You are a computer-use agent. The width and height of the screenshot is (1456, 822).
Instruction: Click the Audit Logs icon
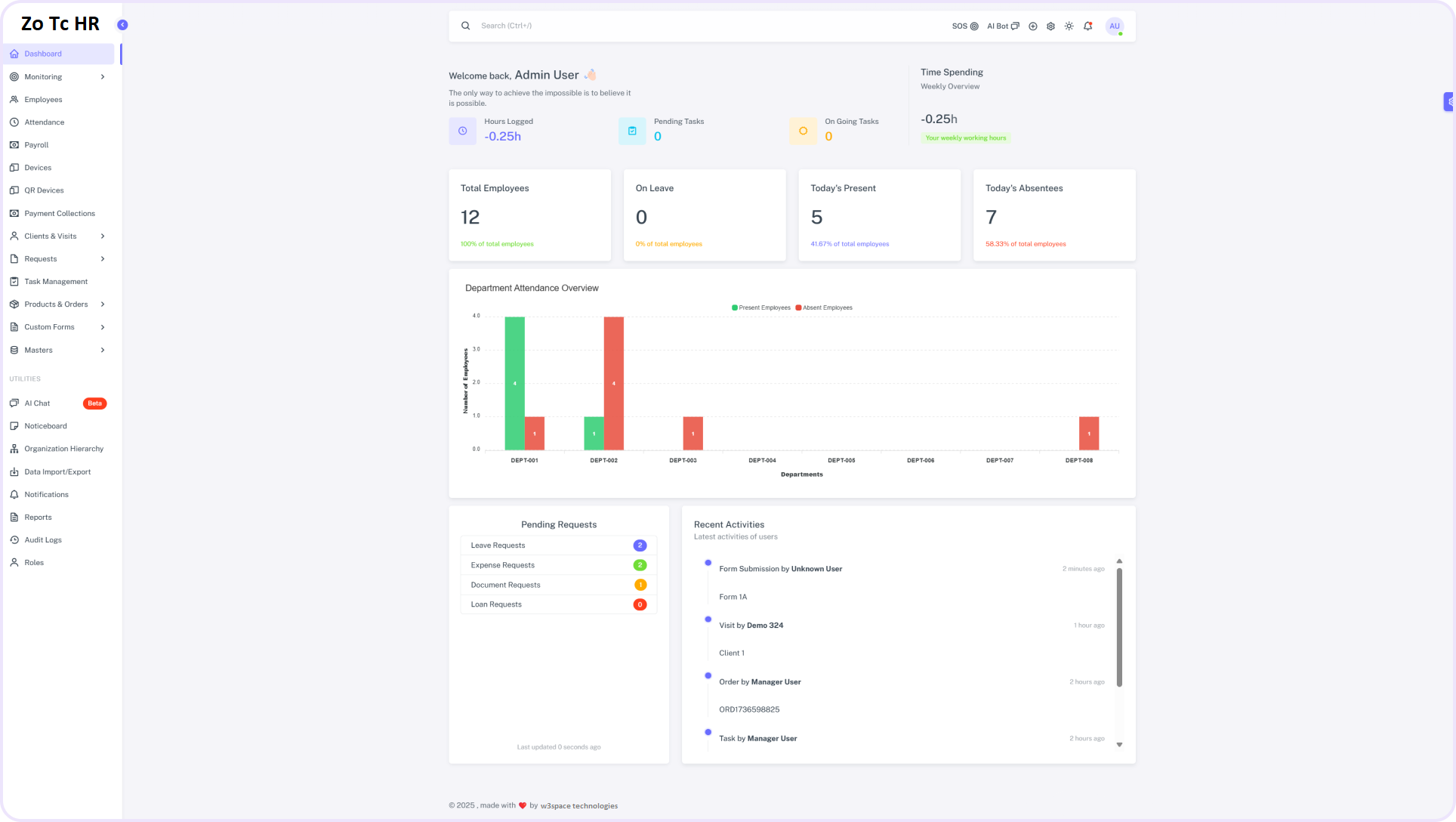coord(14,540)
